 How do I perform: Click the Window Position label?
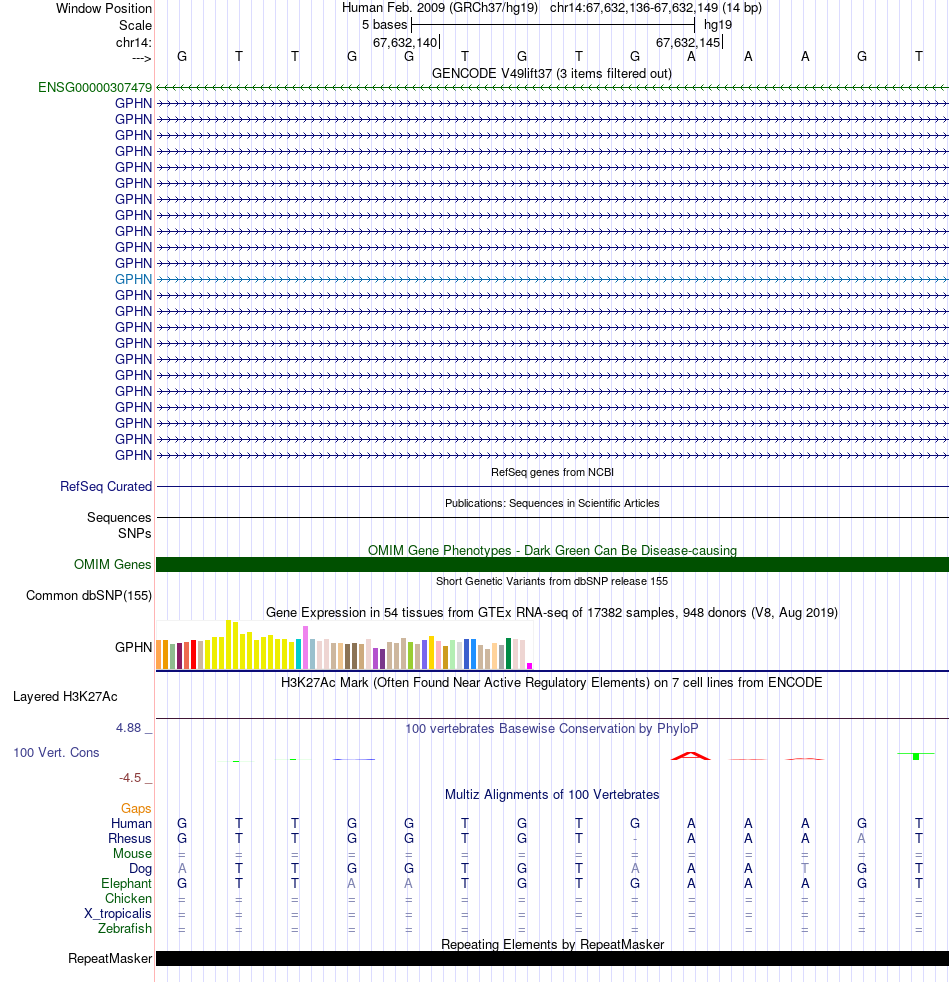104,9
